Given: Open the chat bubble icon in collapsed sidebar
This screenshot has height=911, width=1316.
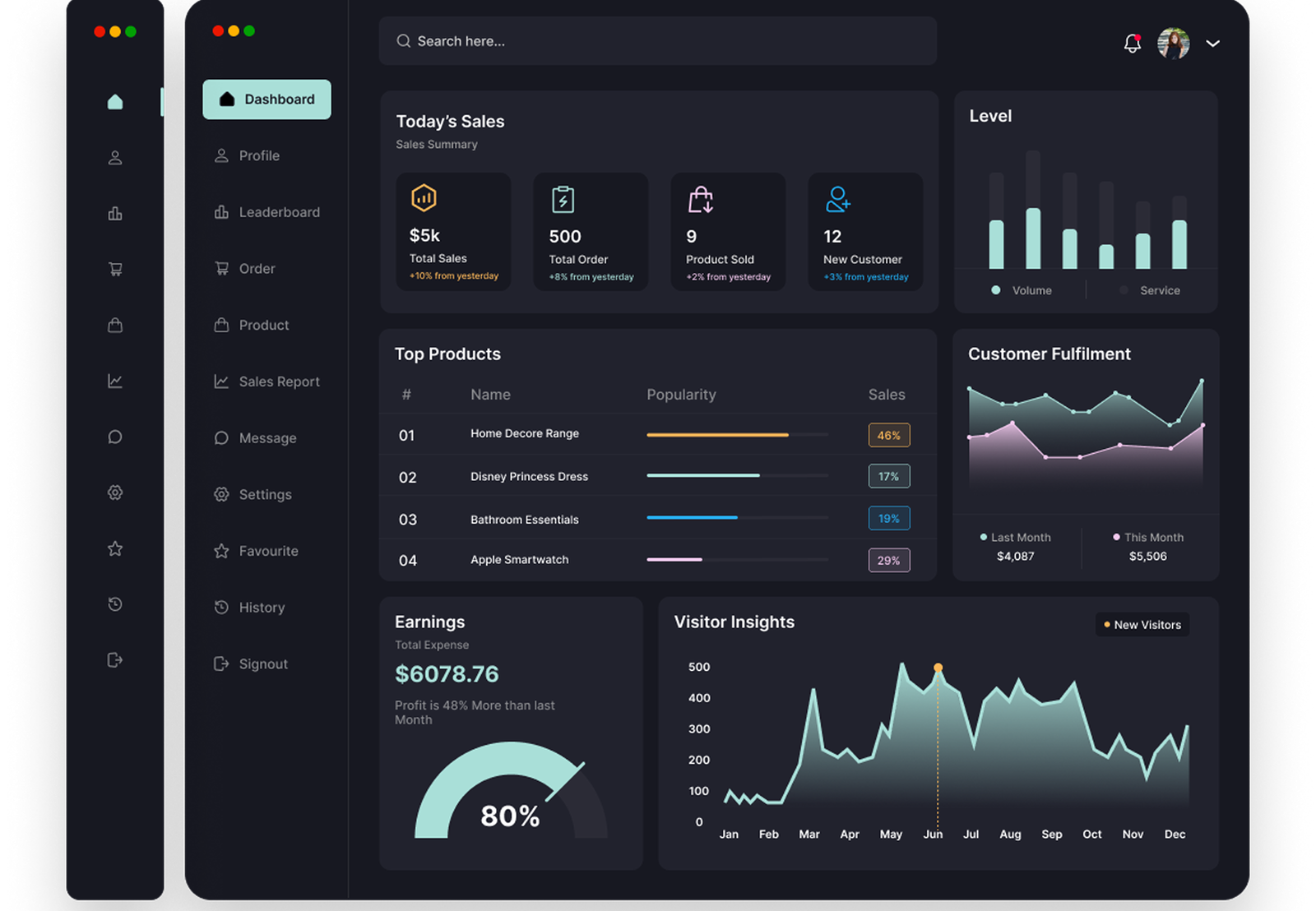Looking at the screenshot, I should pos(115,437).
